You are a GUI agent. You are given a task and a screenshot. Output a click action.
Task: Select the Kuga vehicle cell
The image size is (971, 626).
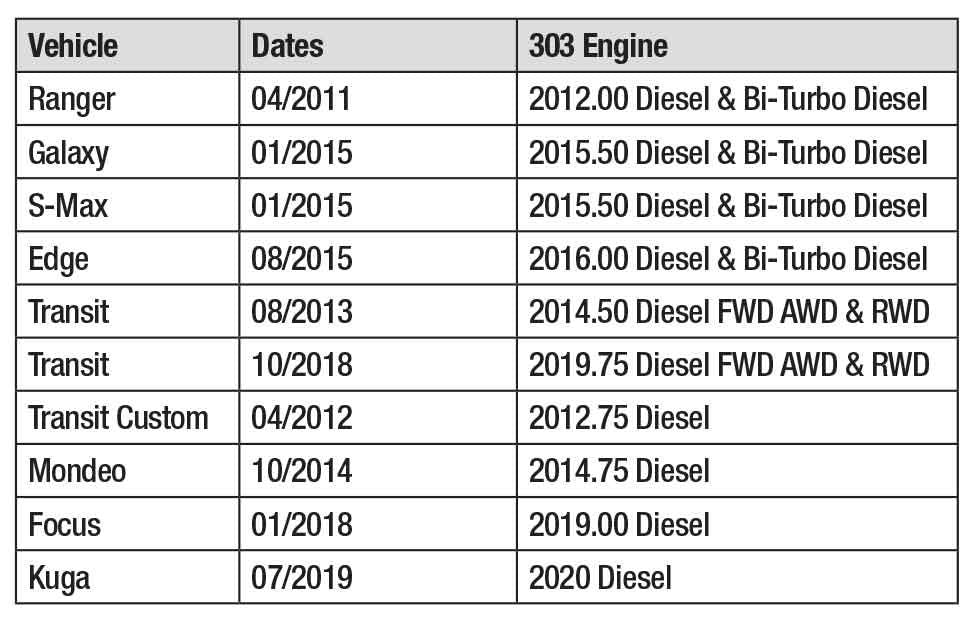(59, 576)
